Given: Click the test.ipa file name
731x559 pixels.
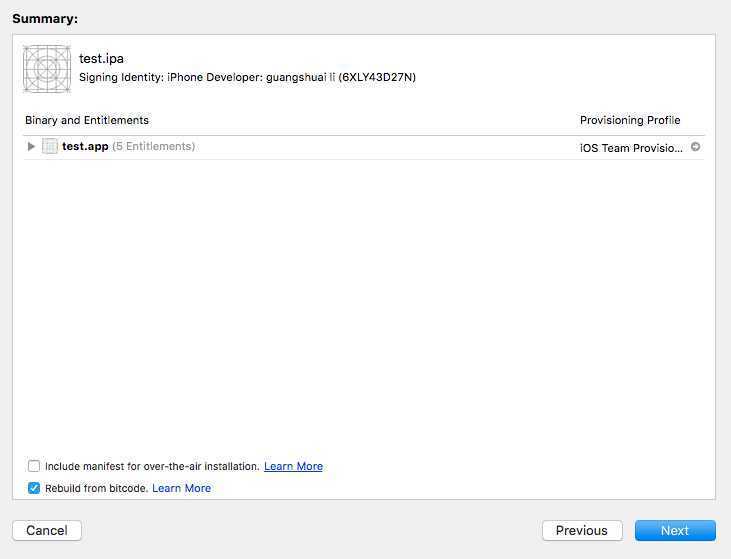Looking at the screenshot, I should (x=101, y=59).
